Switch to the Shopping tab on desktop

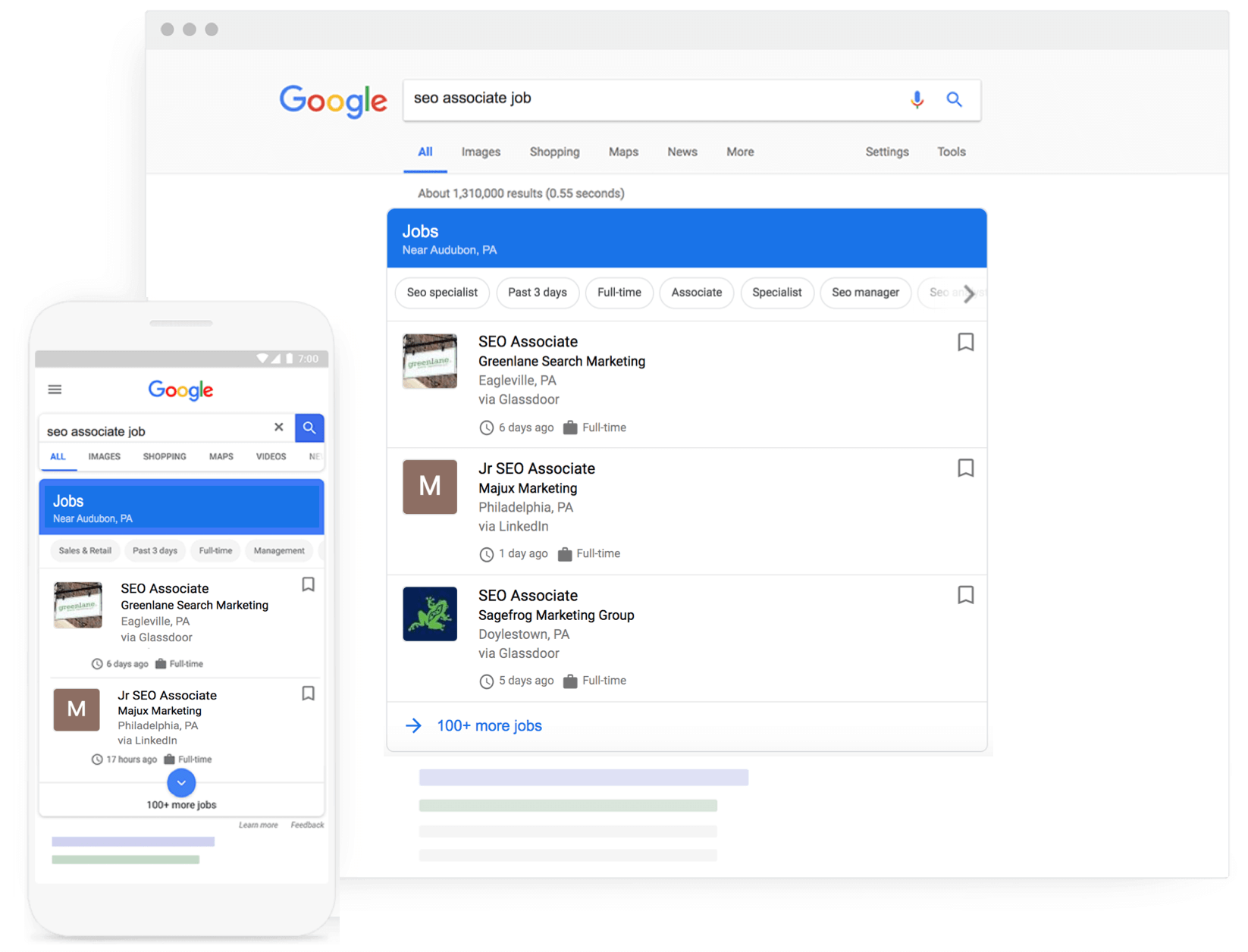554,152
